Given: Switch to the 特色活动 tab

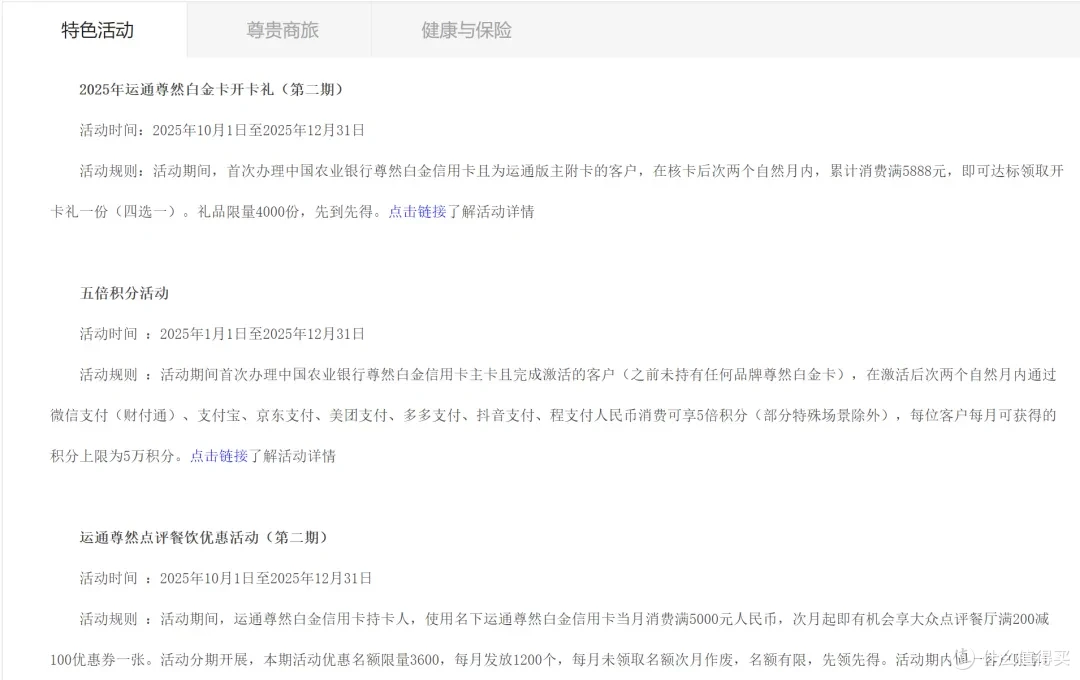Looking at the screenshot, I should [97, 30].
